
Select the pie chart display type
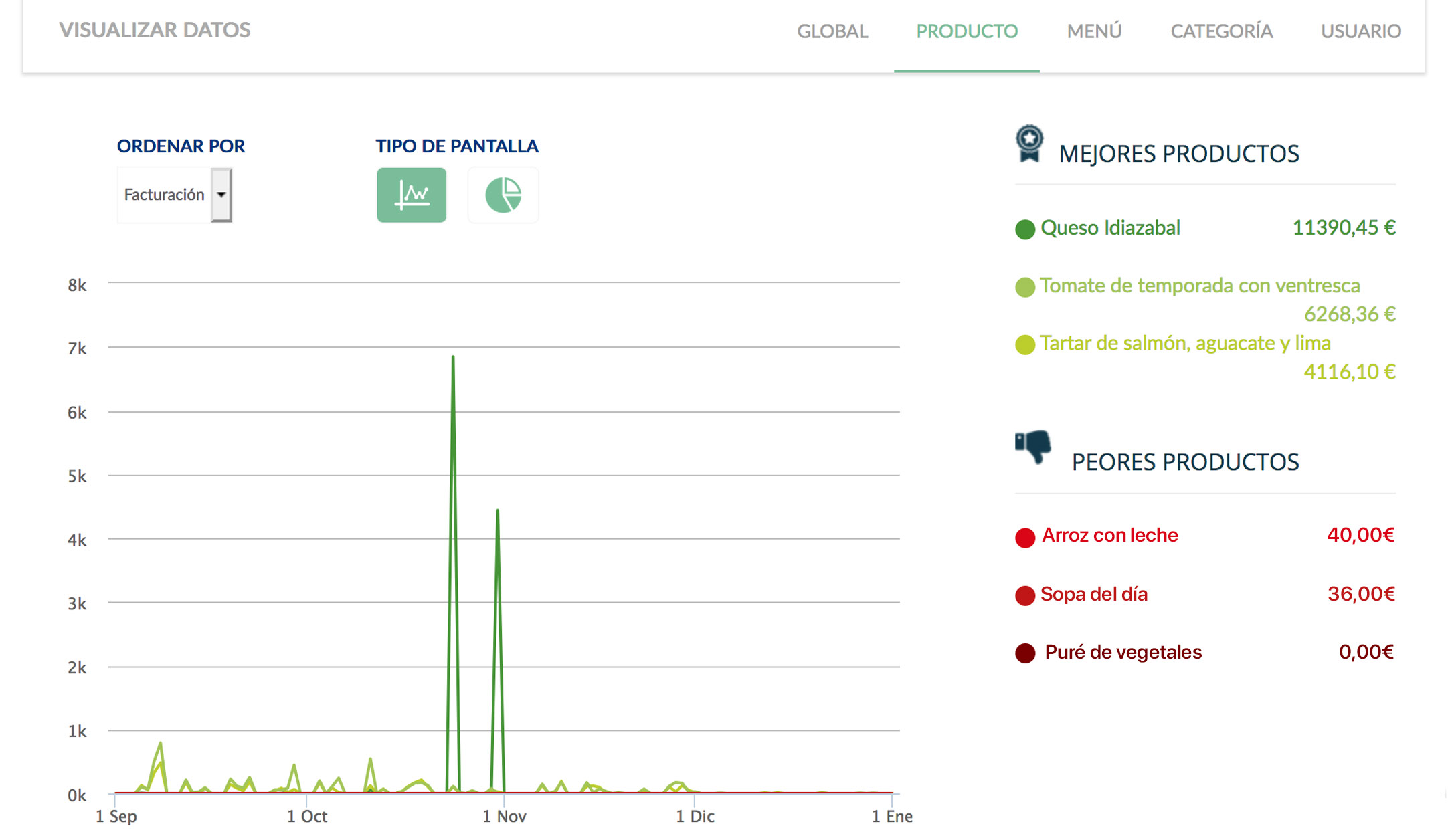503,195
